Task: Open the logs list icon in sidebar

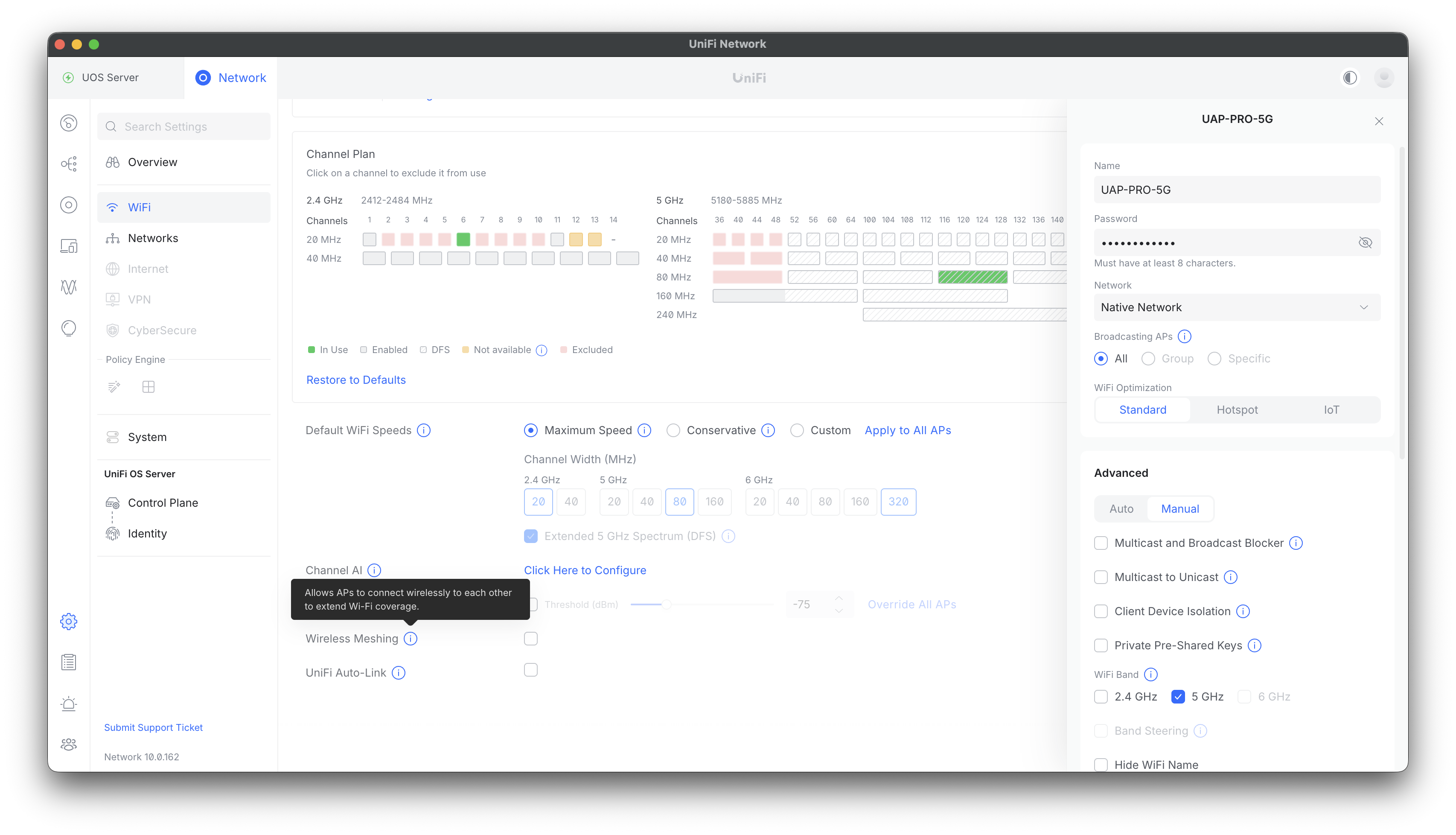Action: (x=69, y=663)
